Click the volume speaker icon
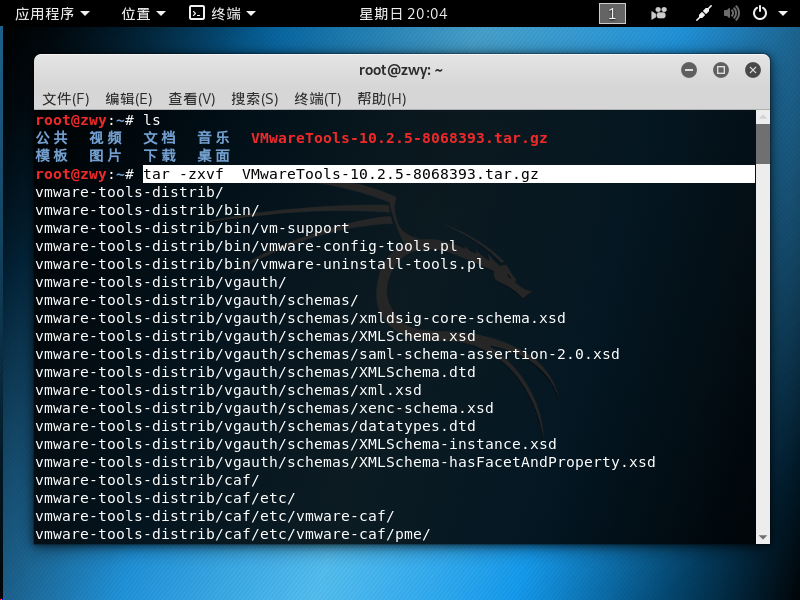The height and width of the screenshot is (600, 800). pyautogui.click(x=732, y=13)
